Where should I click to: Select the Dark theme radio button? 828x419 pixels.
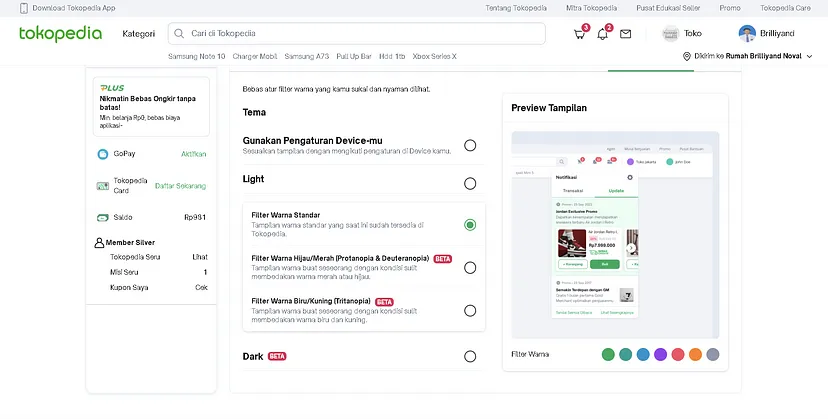pyautogui.click(x=470, y=357)
